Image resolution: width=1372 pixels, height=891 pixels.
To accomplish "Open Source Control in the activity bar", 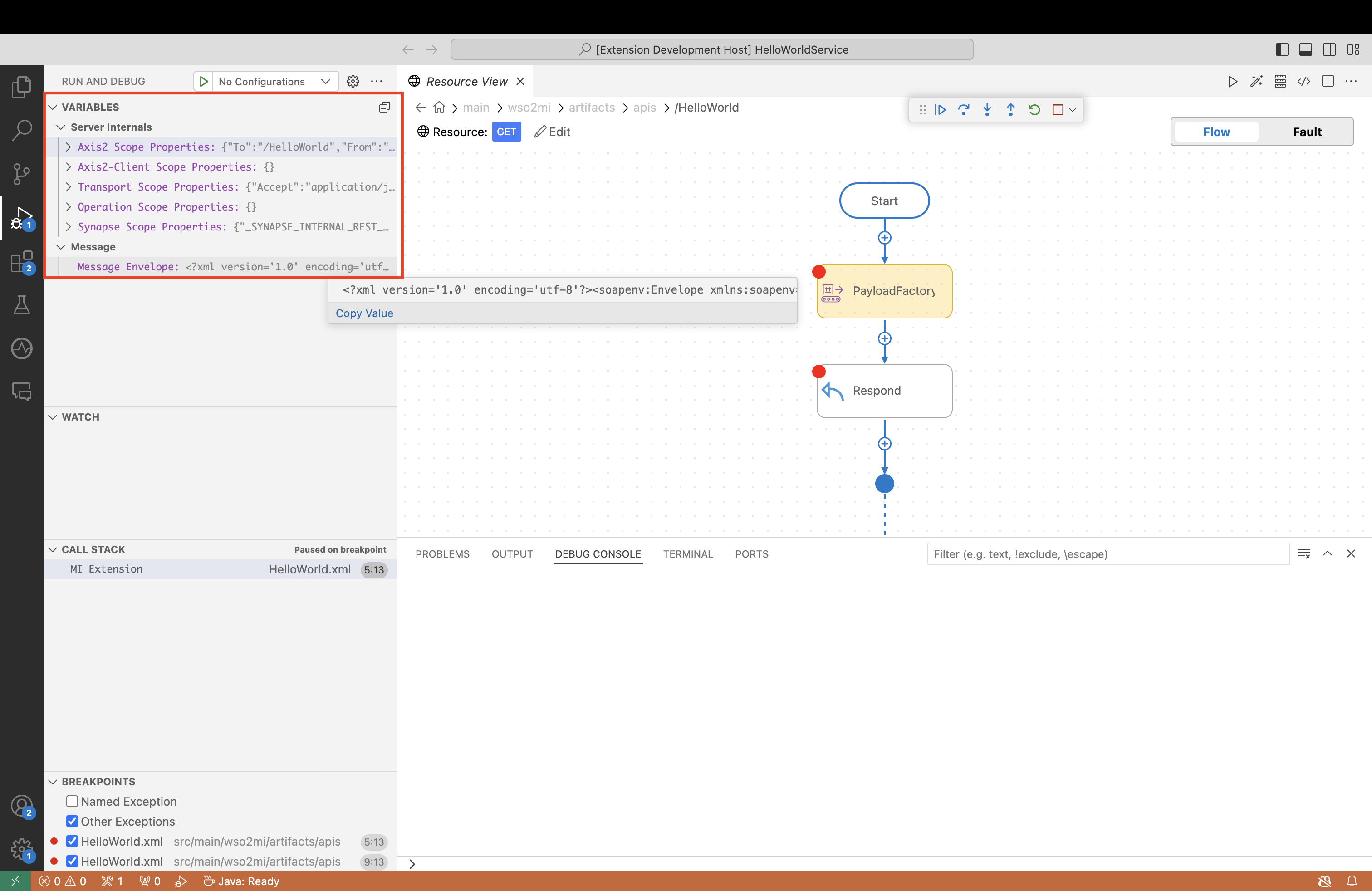I will [21, 173].
